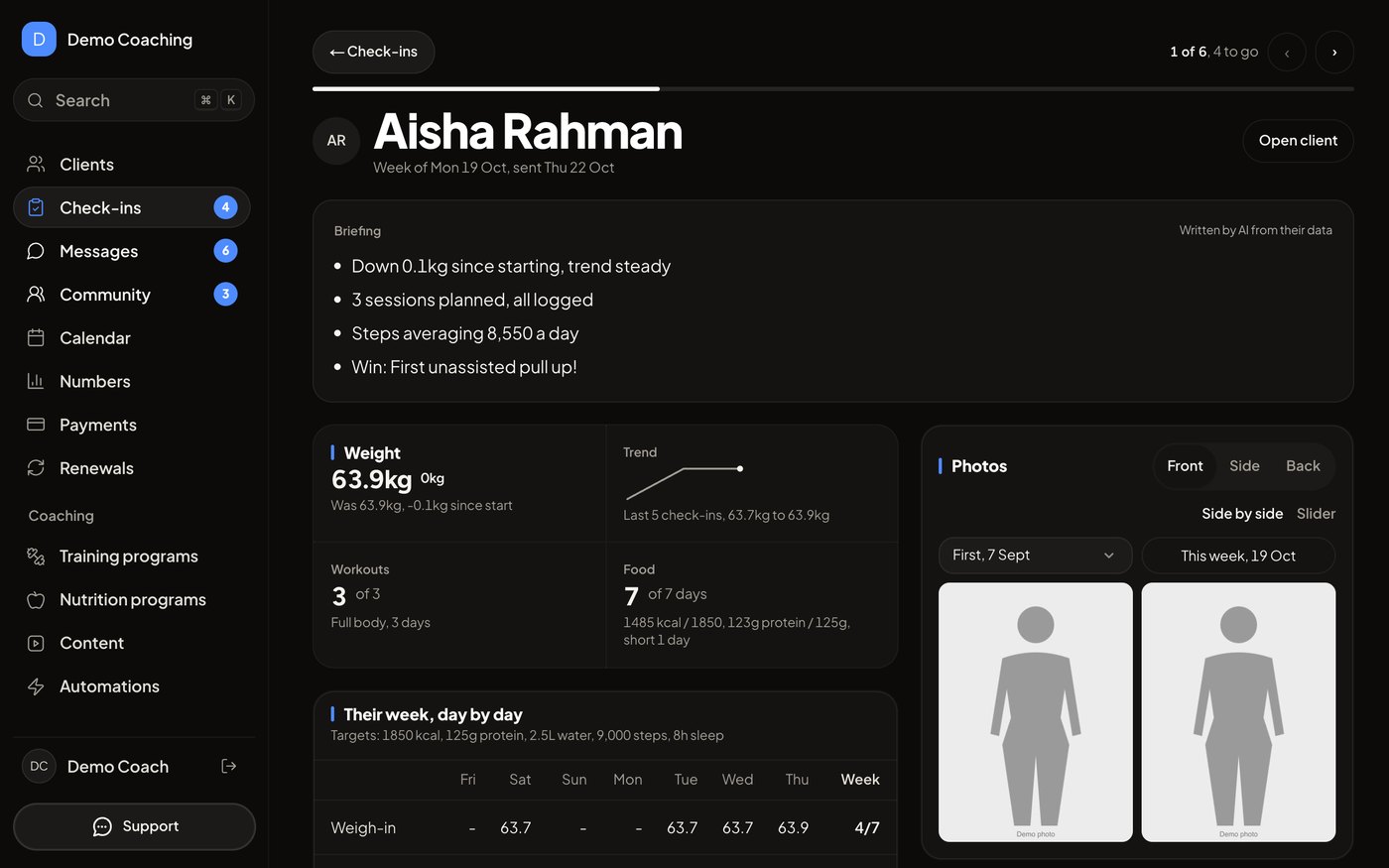Select the Side photos tab

click(1244, 466)
